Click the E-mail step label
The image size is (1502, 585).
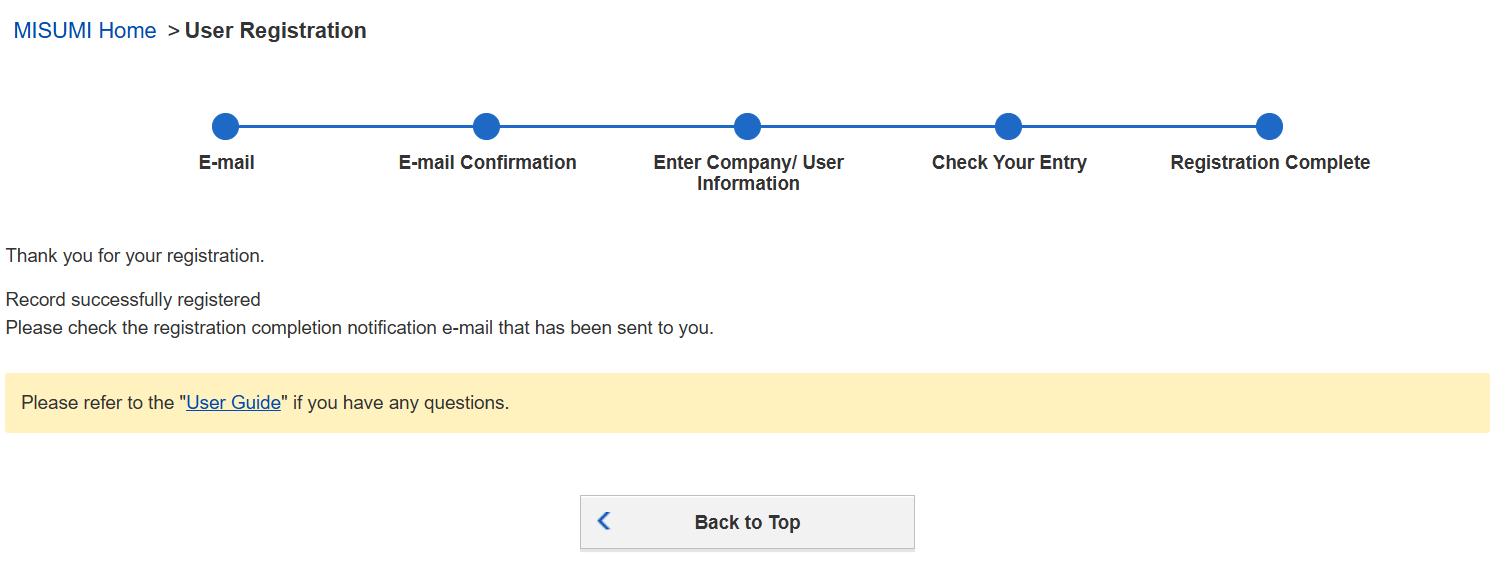tap(227, 162)
